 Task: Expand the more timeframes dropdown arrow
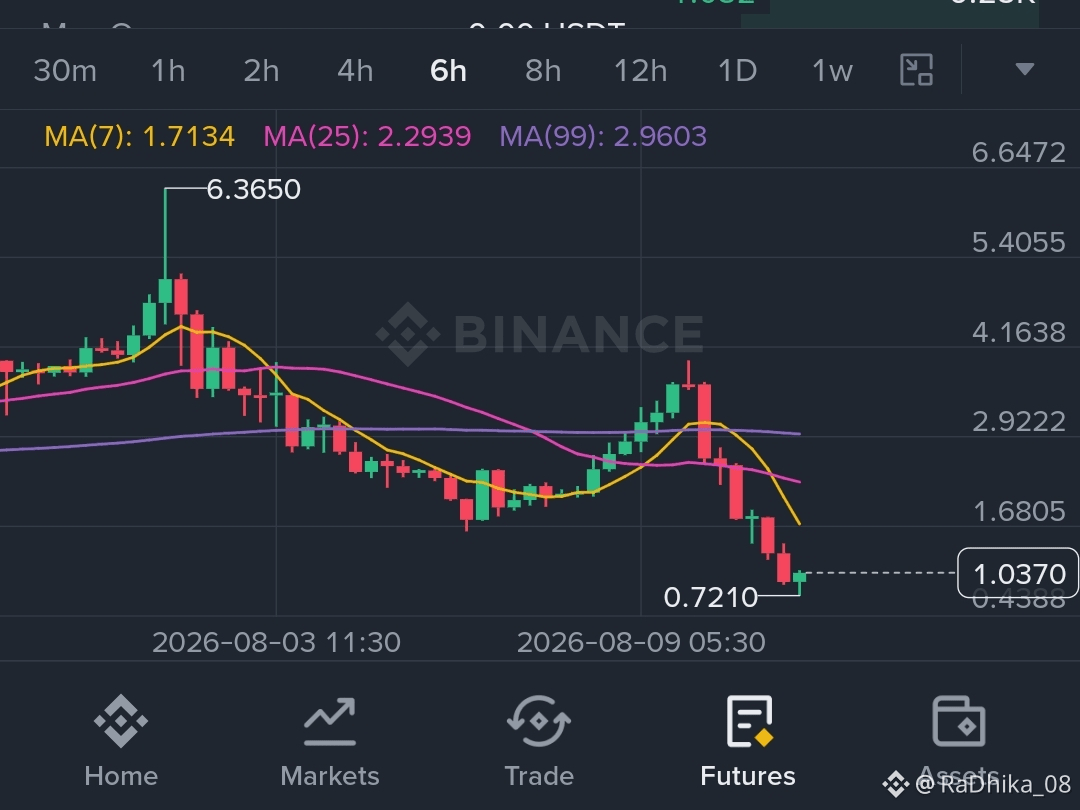[1025, 69]
